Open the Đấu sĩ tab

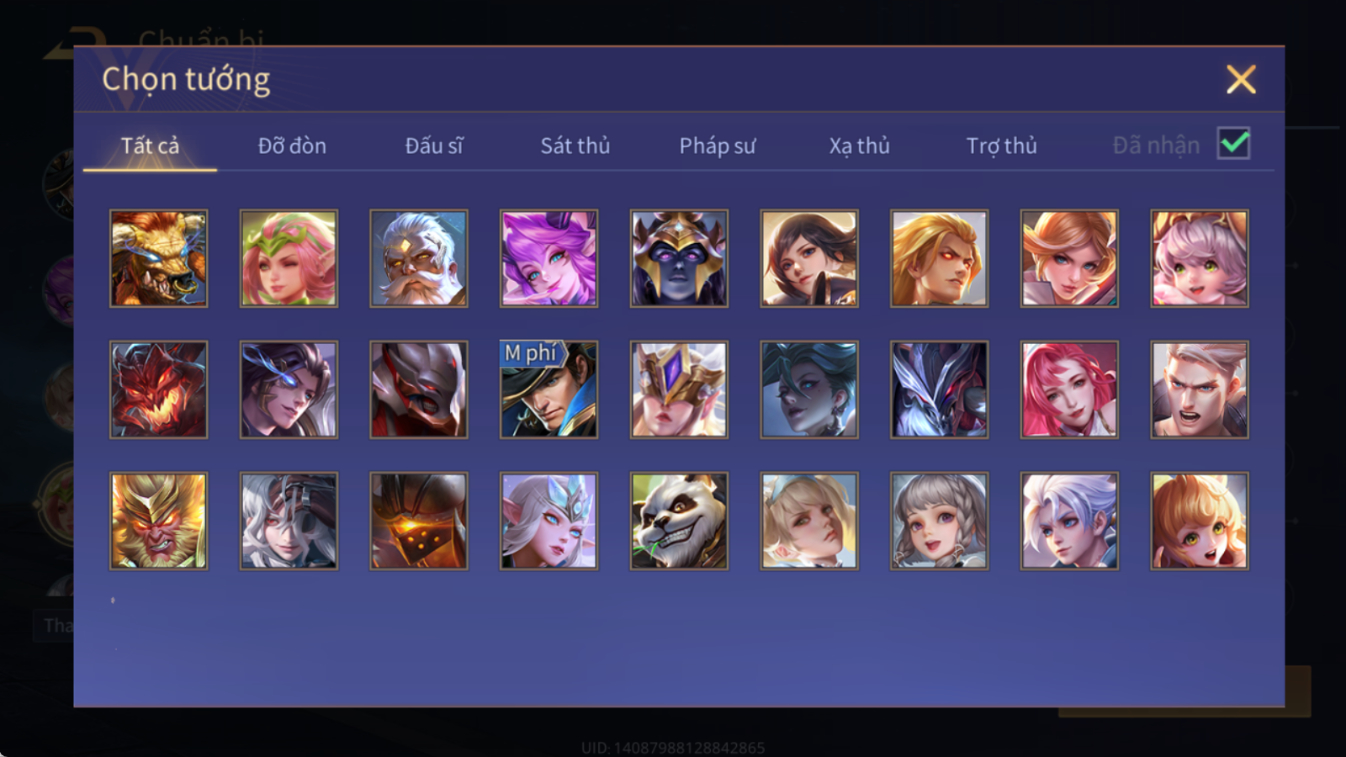(x=434, y=145)
